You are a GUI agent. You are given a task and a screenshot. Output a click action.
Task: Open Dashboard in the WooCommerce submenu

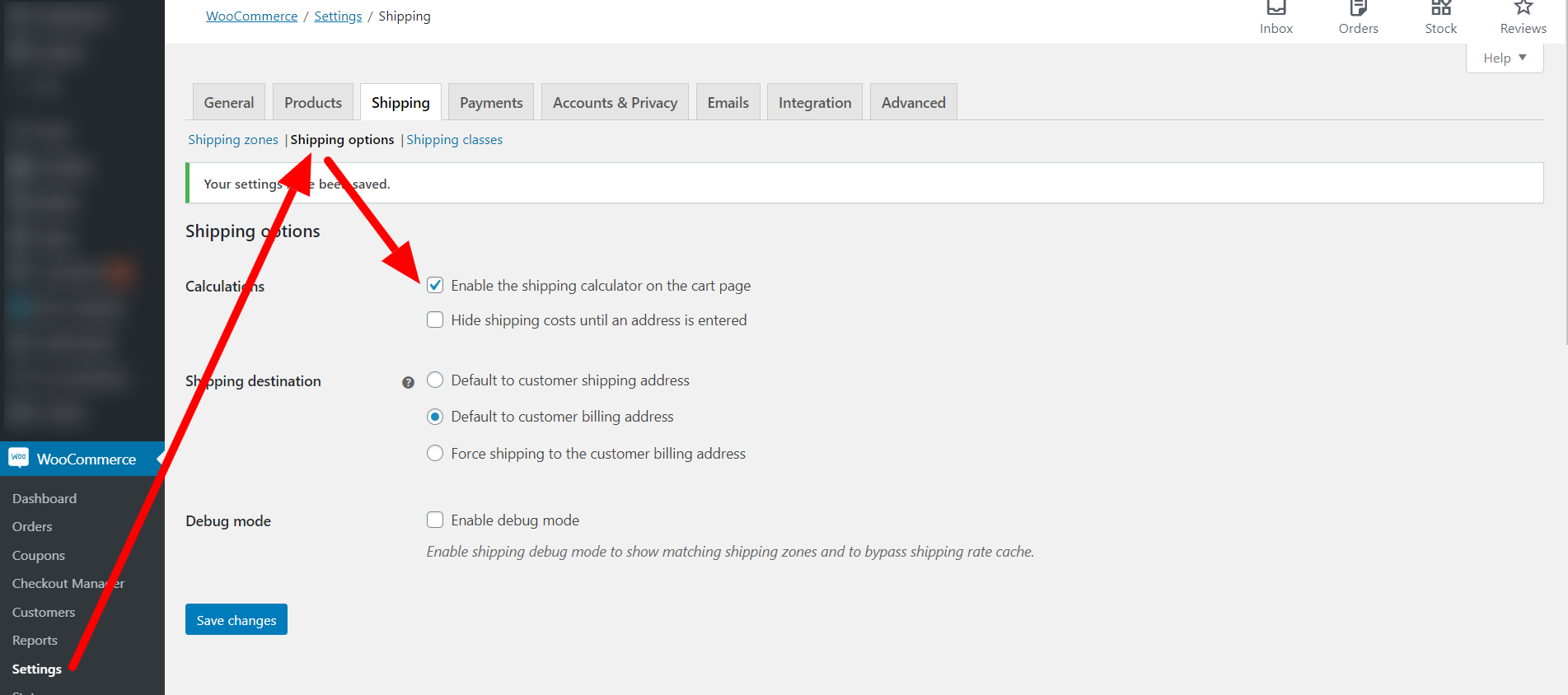[44, 498]
